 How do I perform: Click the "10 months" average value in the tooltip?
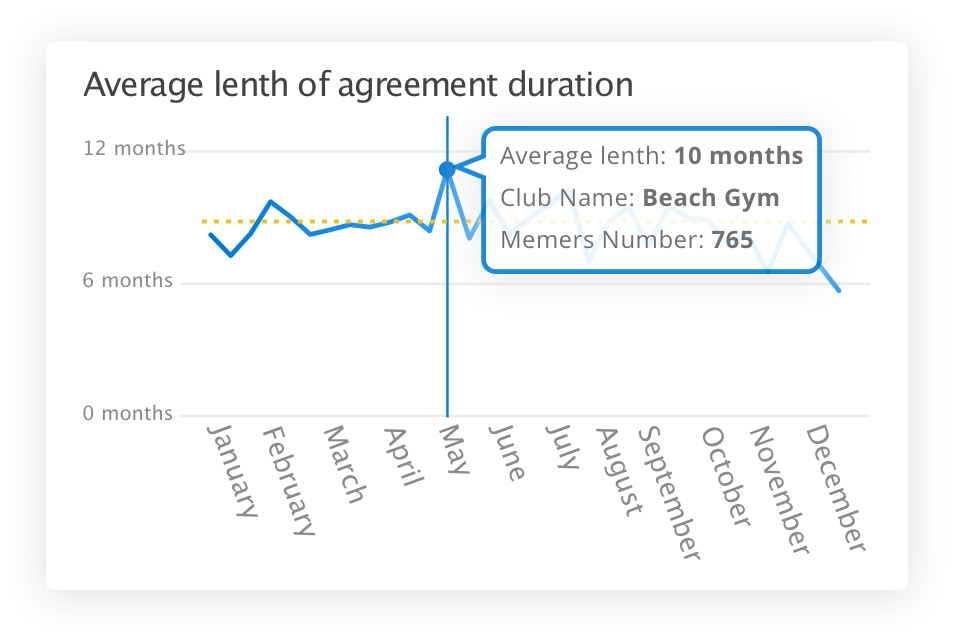point(738,156)
